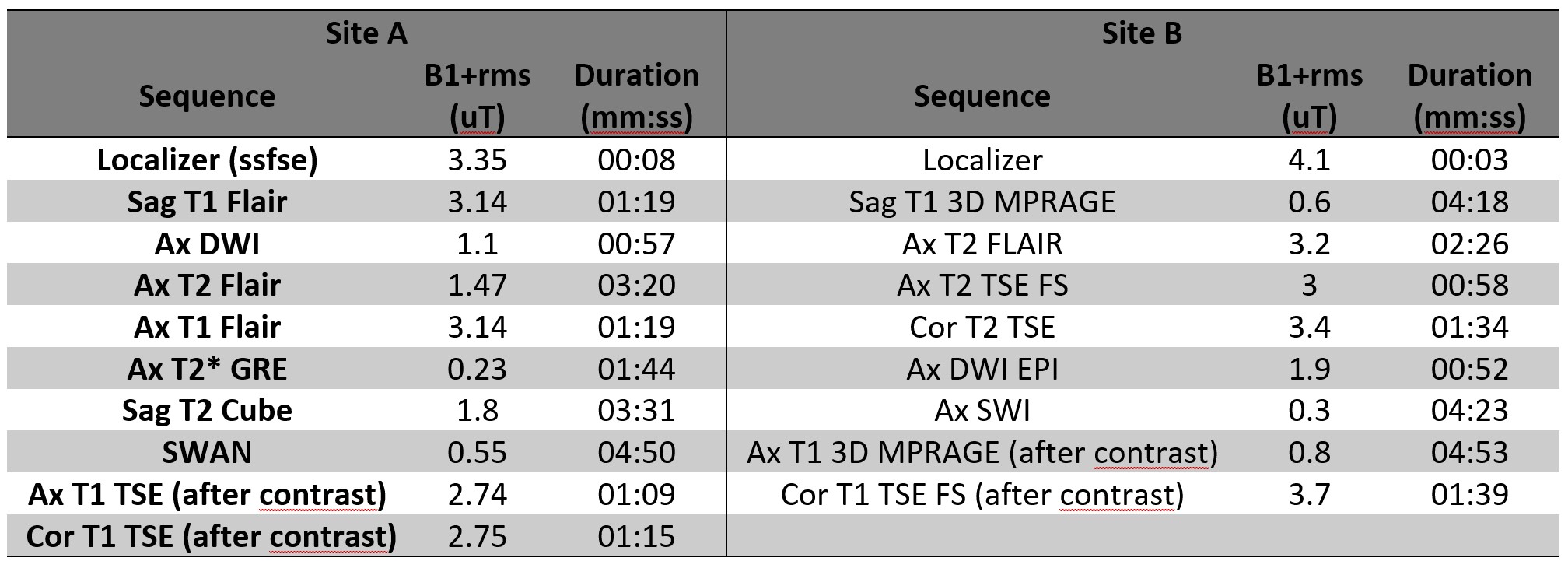Click the Site A B1+rms (uT) header

[x=477, y=96]
